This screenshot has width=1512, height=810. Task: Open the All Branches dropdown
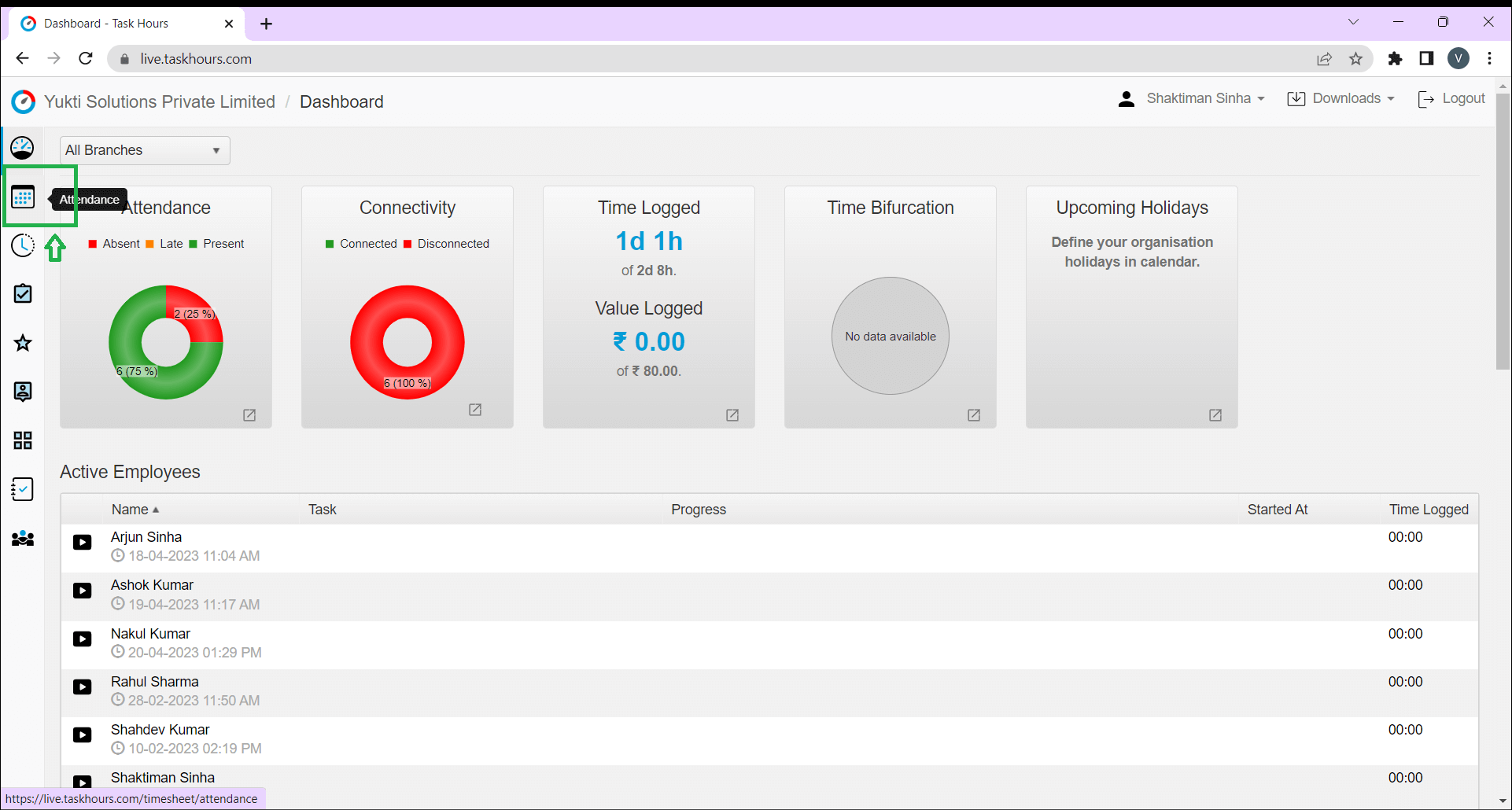(x=145, y=150)
